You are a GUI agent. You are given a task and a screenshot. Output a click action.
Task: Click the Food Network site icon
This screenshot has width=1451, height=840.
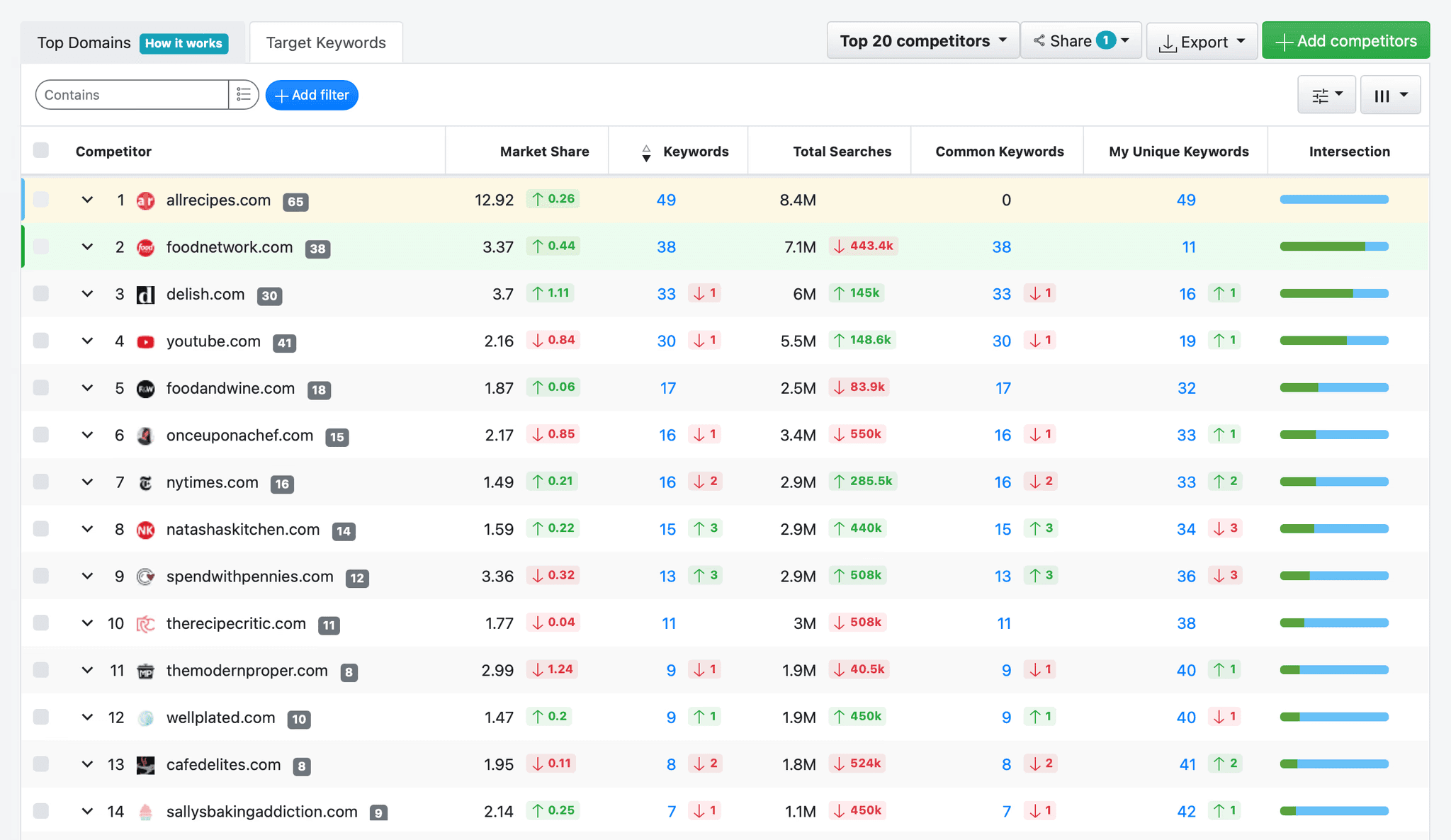click(x=145, y=247)
